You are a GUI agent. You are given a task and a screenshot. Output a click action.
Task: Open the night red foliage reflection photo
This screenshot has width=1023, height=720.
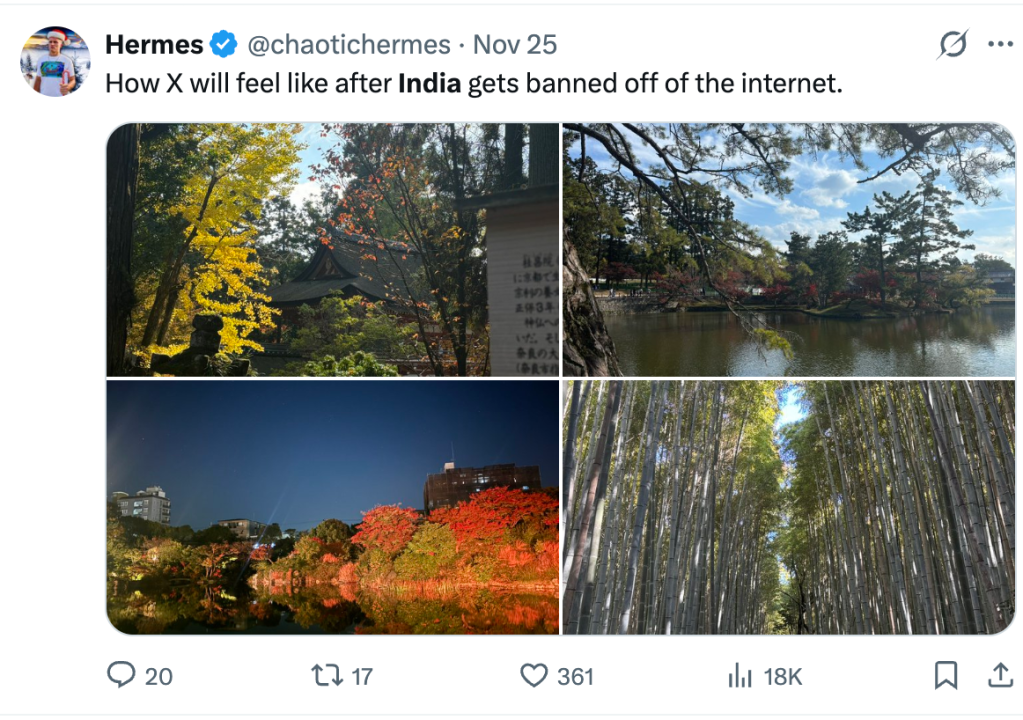332,507
